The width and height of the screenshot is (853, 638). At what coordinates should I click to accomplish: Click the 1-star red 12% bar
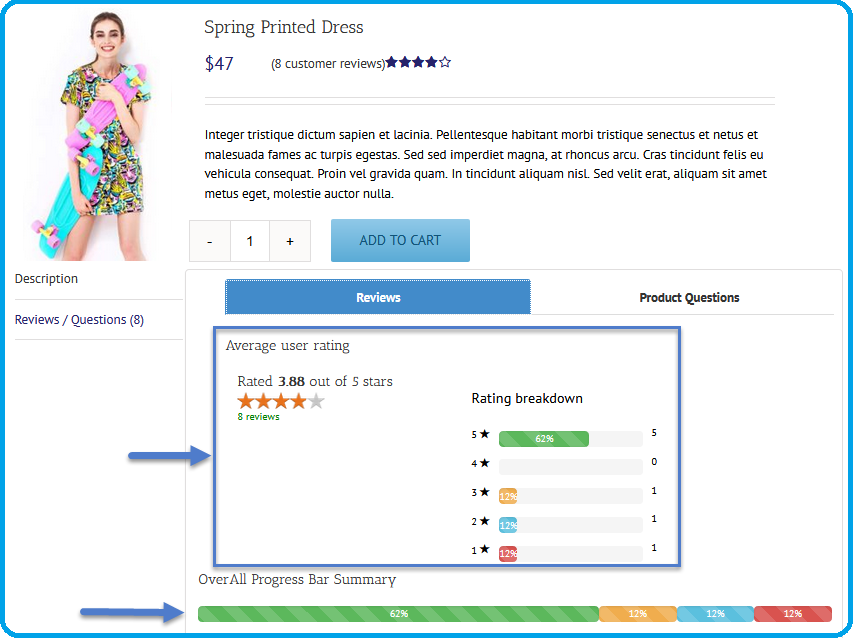click(508, 554)
